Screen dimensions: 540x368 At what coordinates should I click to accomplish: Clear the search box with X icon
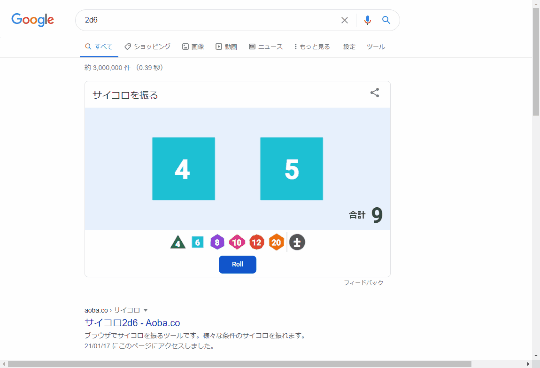coord(344,20)
